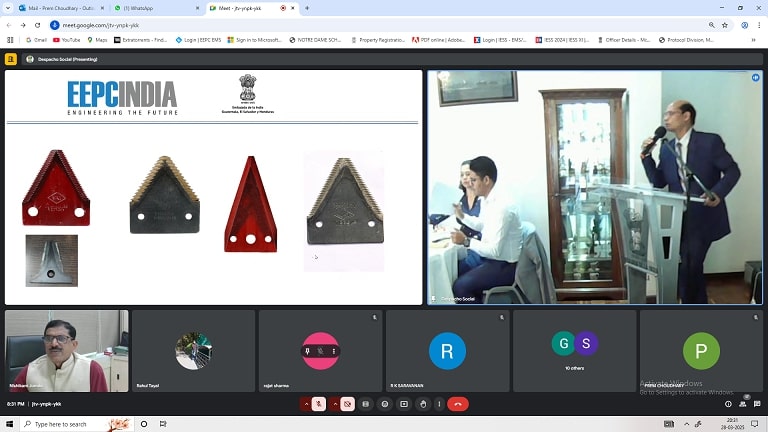Open meeting details info icon

728,404
